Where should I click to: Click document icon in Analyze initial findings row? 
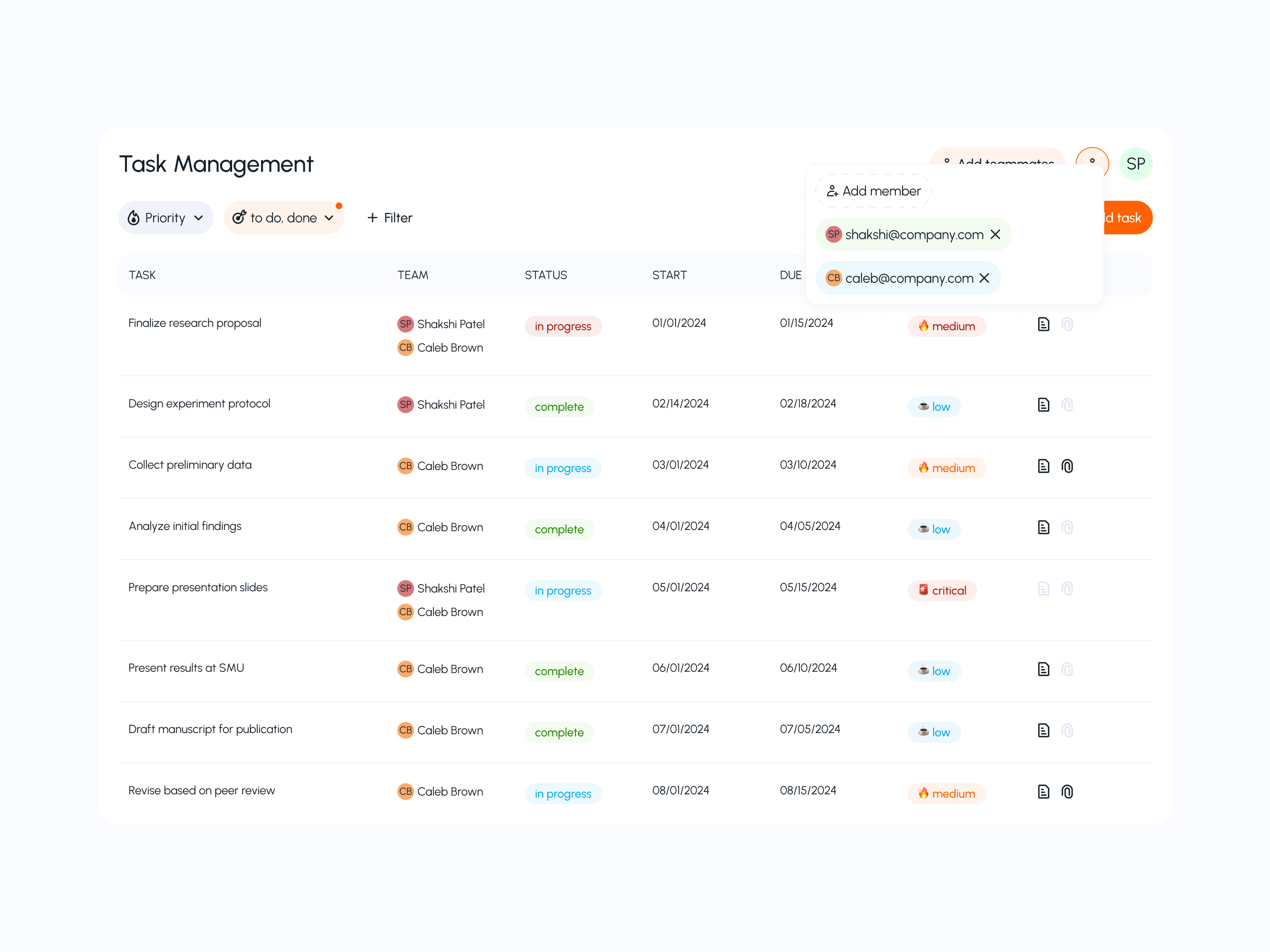(x=1043, y=527)
